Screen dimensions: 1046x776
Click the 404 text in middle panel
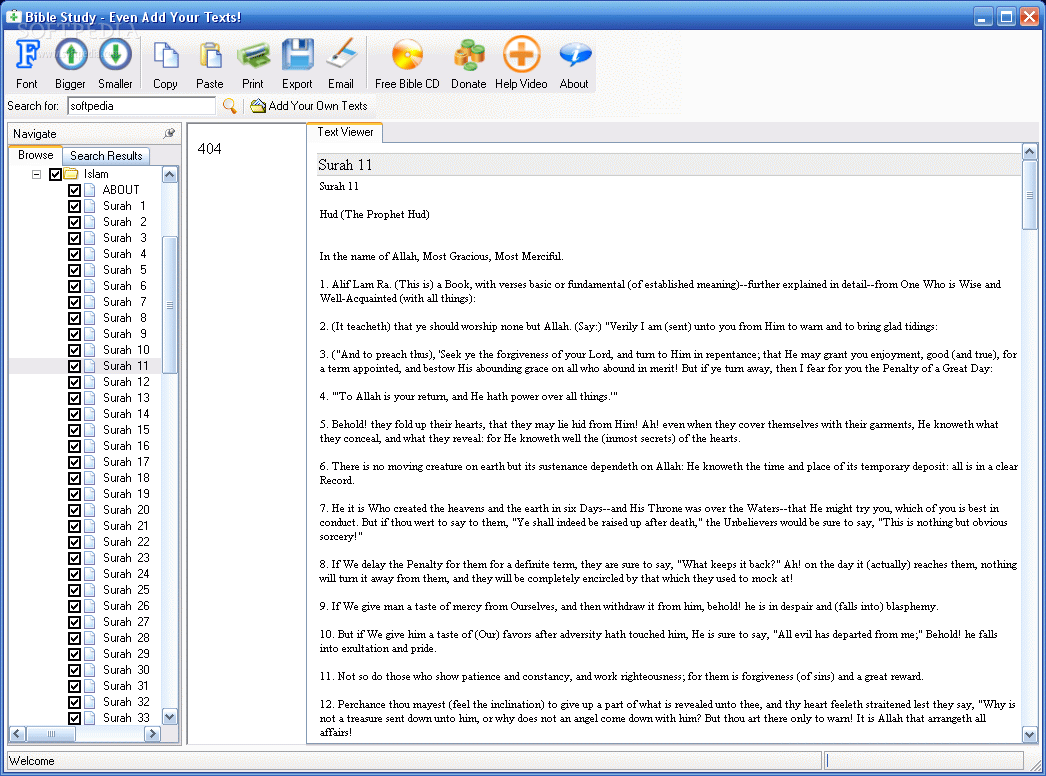[x=209, y=149]
